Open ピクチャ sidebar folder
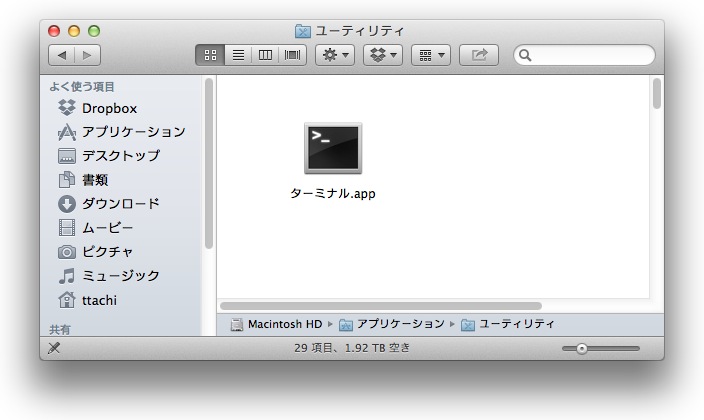The height and width of the screenshot is (420, 704). (107, 252)
